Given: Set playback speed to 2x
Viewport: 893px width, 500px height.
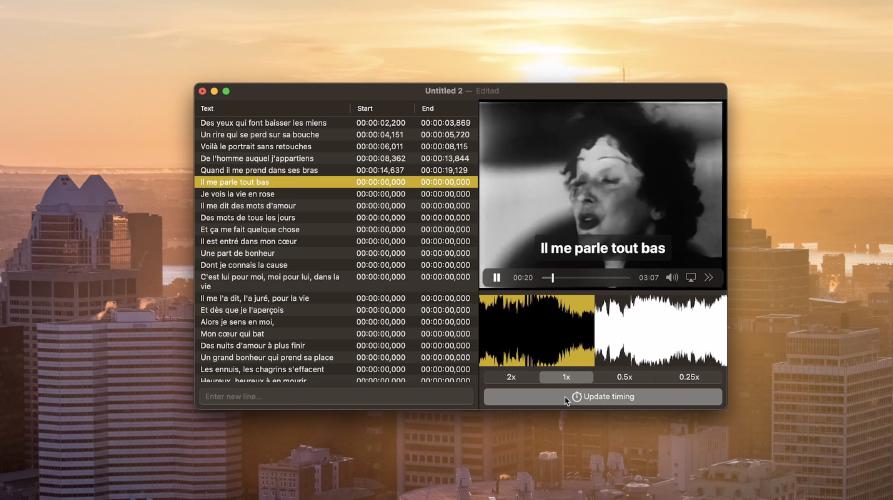Looking at the screenshot, I should point(511,377).
